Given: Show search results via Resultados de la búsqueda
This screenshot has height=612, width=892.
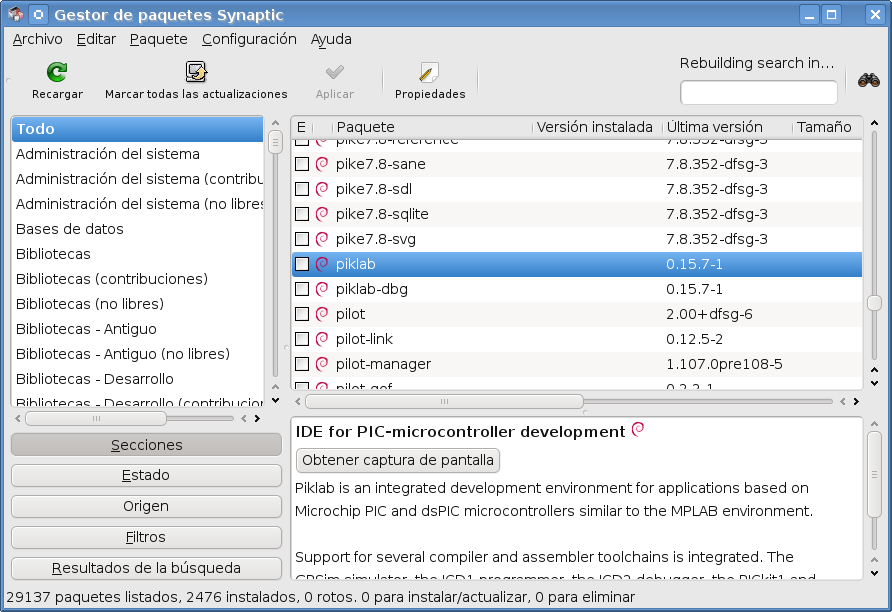Looking at the screenshot, I should pos(145,568).
